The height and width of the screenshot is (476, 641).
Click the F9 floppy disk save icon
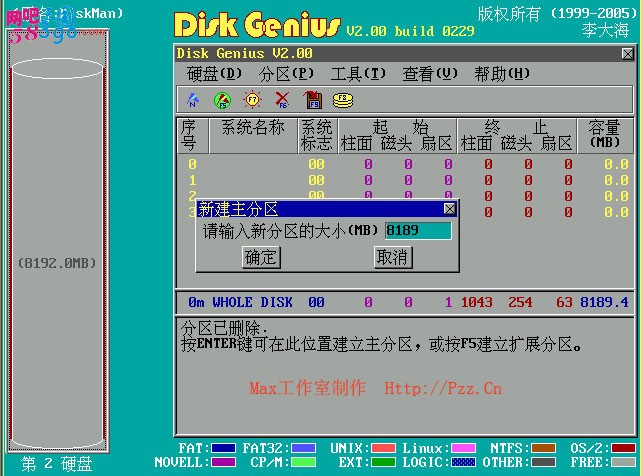pos(312,100)
